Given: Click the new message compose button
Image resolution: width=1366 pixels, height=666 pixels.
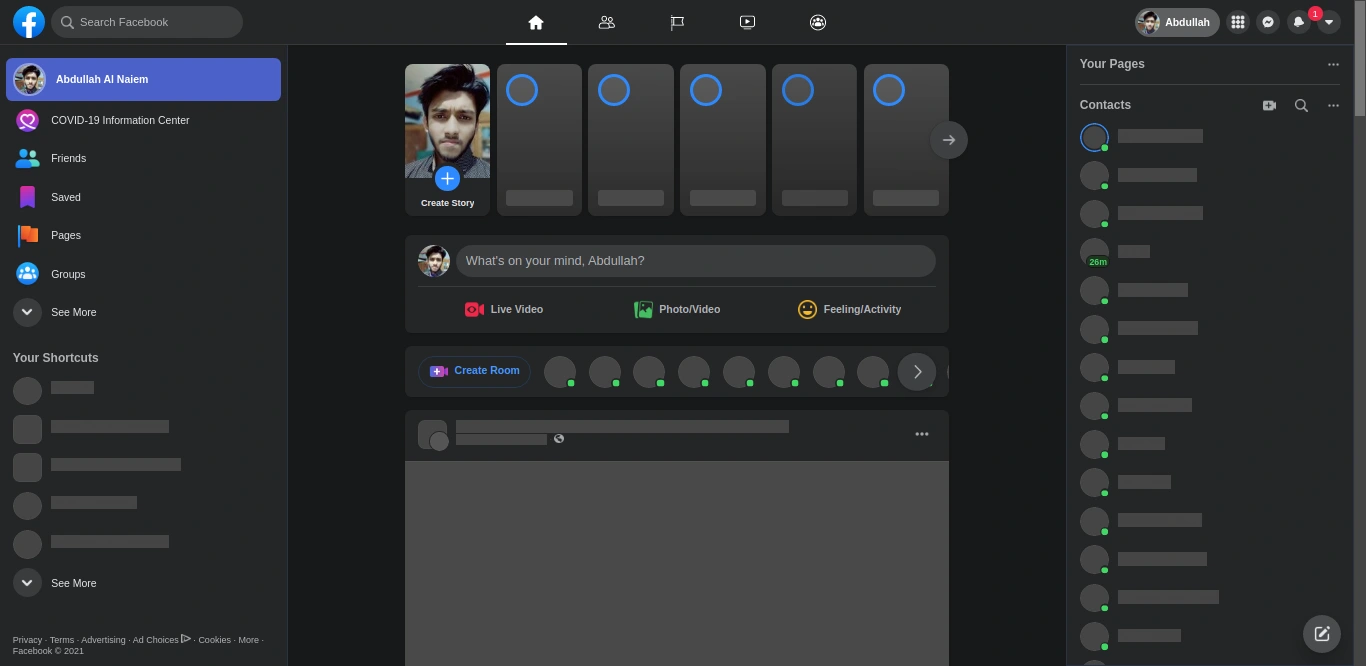Looking at the screenshot, I should pyautogui.click(x=1322, y=634).
